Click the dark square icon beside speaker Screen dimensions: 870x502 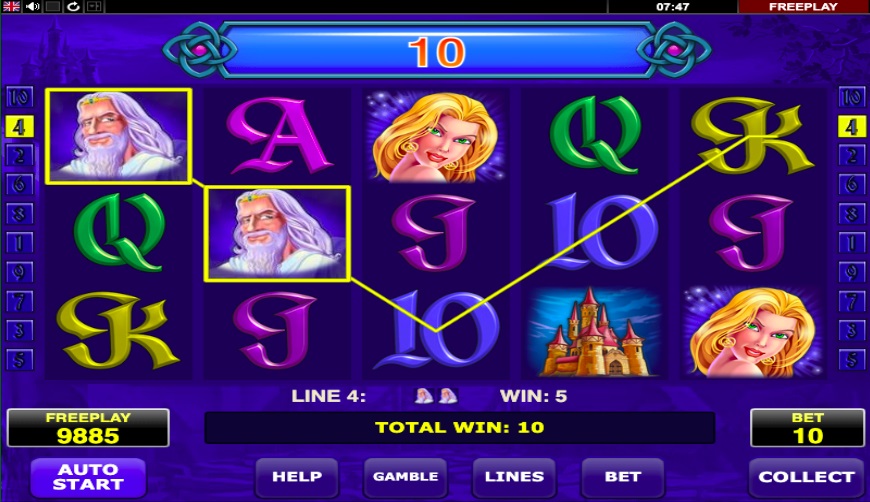pyautogui.click(x=53, y=7)
